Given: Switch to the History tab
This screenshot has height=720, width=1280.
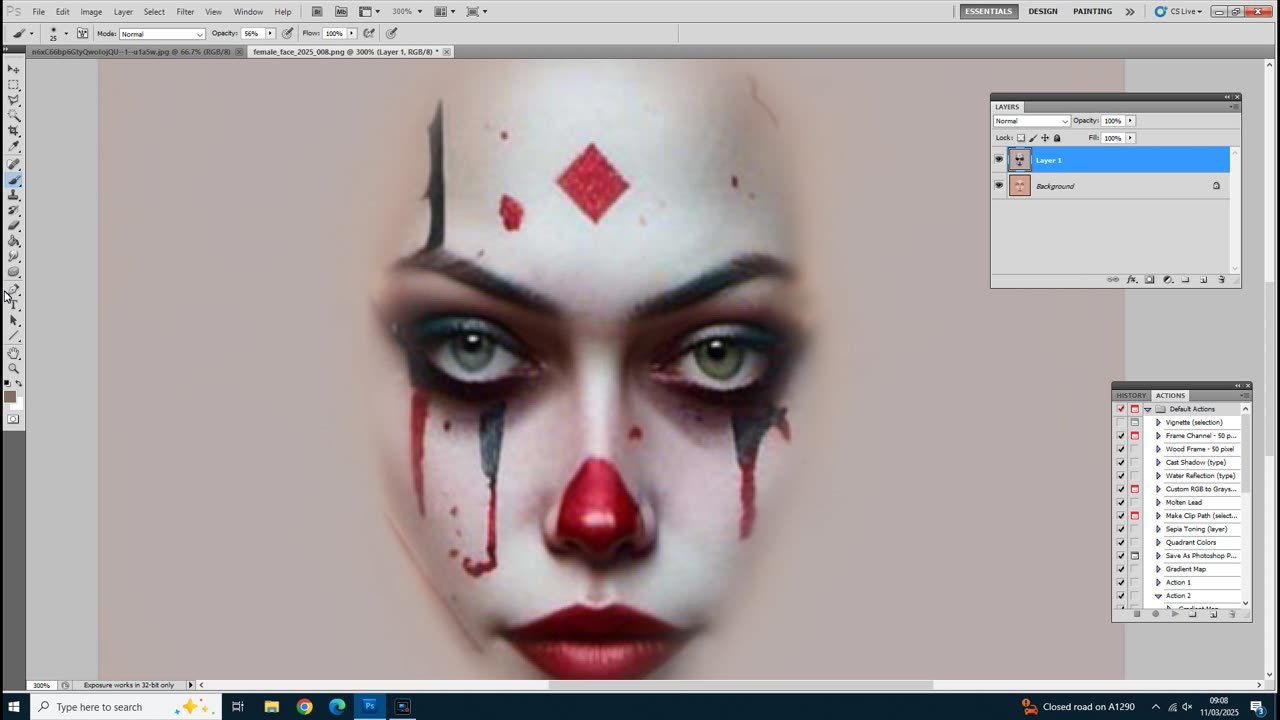Looking at the screenshot, I should click(1131, 395).
